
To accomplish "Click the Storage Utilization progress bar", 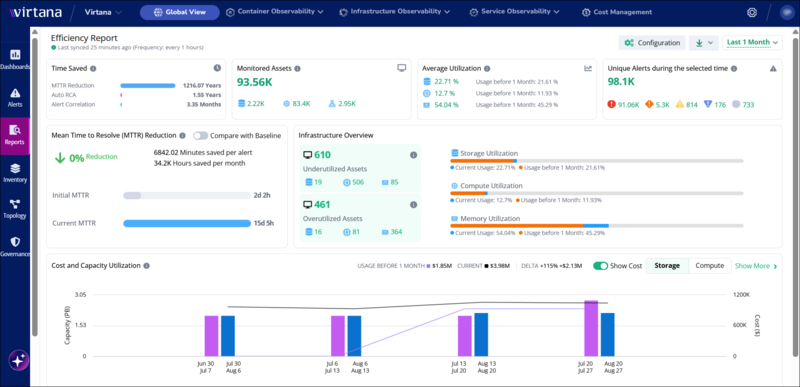I will [x=596, y=161].
